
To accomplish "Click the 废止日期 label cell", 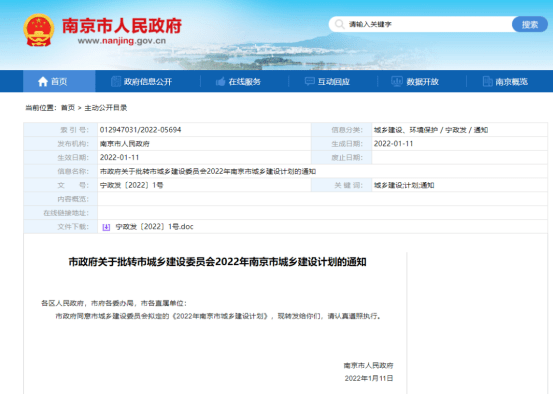I will (341, 157).
